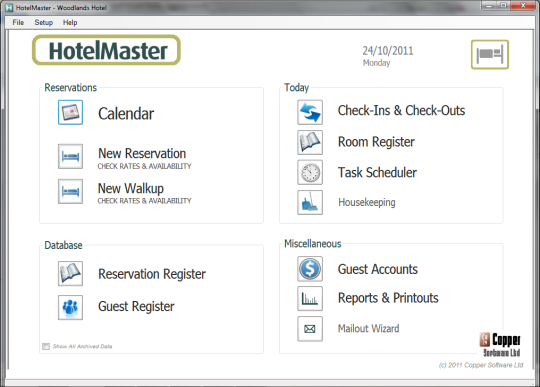The image size is (540, 387).
Task: Click the Room Register book icon
Action: [310, 142]
